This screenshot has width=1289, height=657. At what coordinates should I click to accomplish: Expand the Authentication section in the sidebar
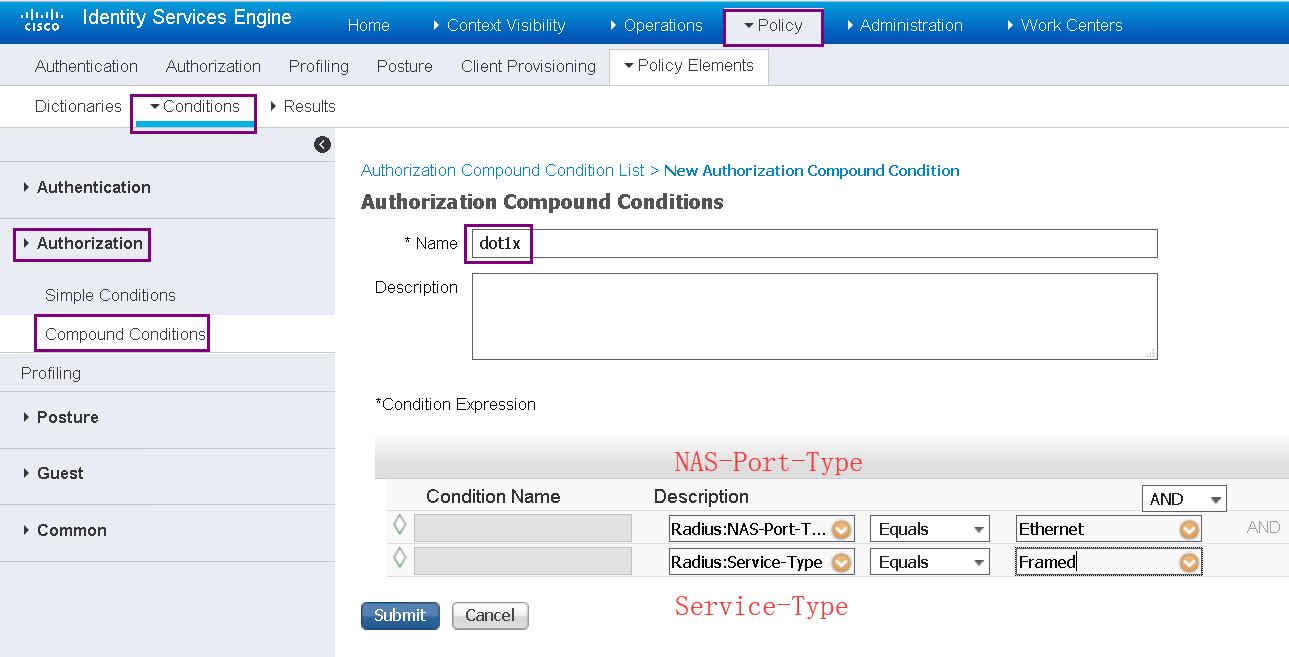[93, 187]
